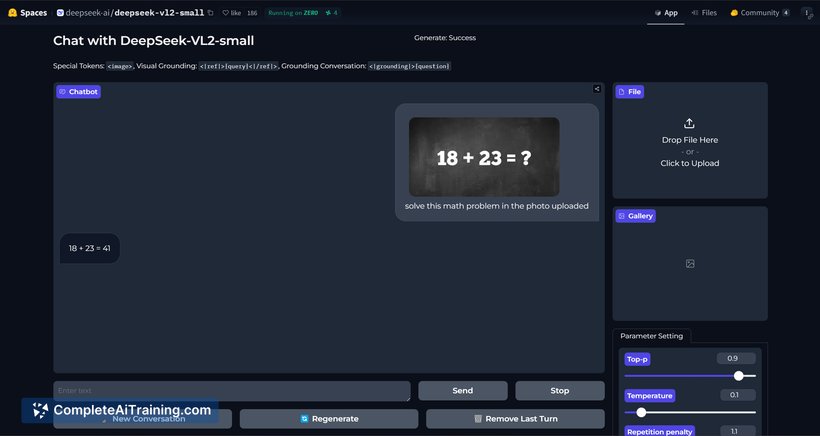Screen dimensions: 820x436
Task: Click the image placeholder icon in Gallery
Action: pos(690,263)
